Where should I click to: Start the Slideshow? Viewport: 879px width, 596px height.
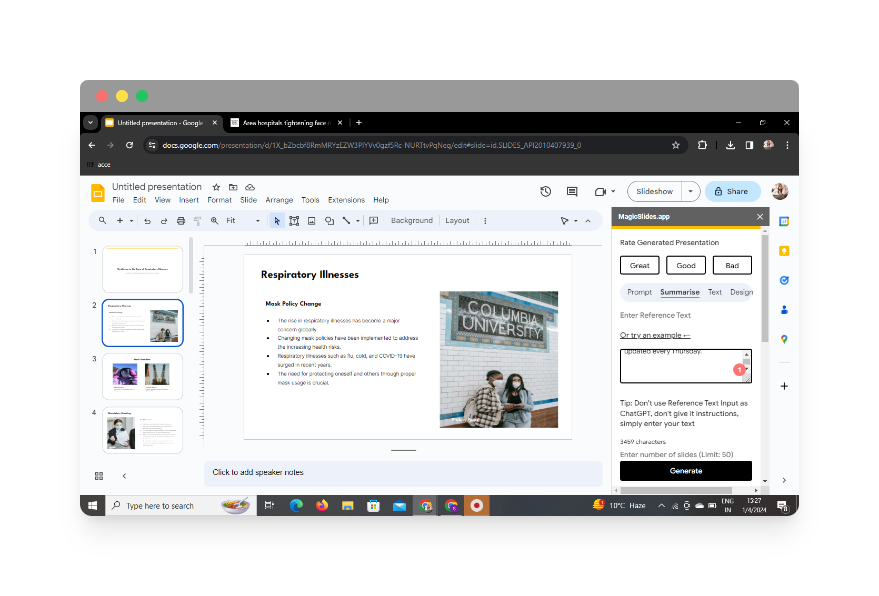click(655, 192)
